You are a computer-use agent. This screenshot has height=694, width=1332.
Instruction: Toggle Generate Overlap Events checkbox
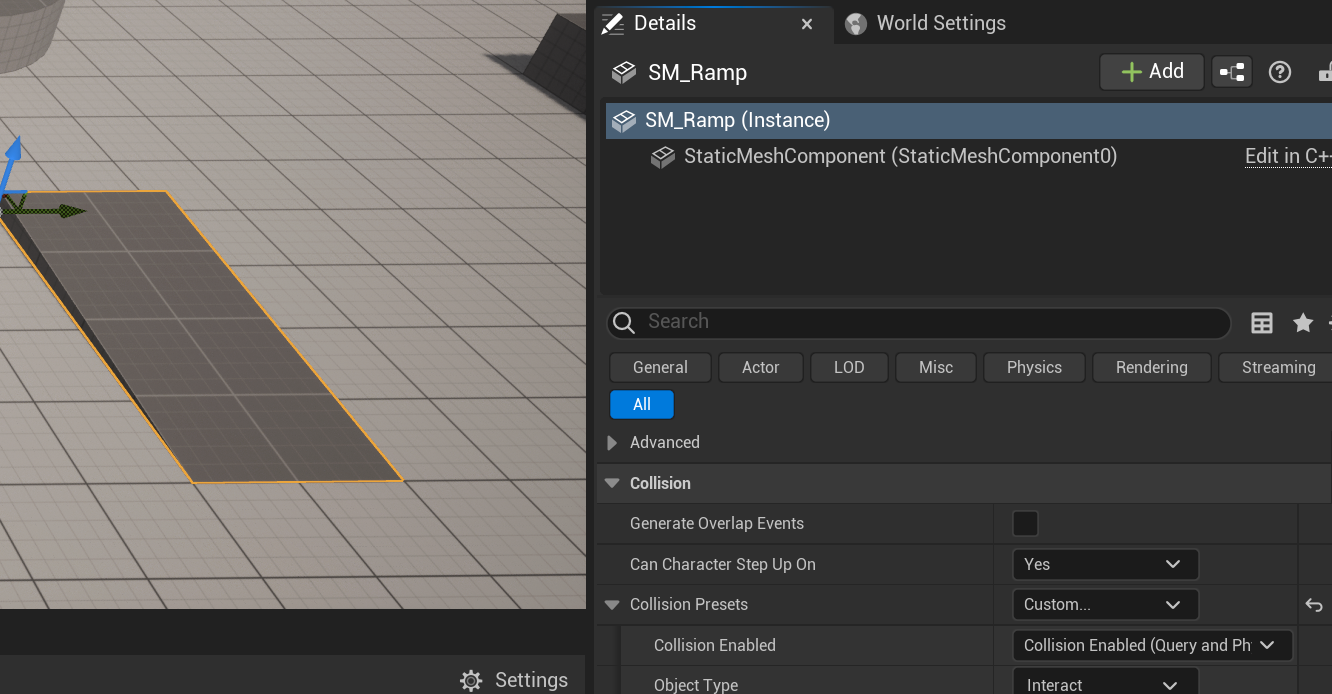click(x=1025, y=524)
